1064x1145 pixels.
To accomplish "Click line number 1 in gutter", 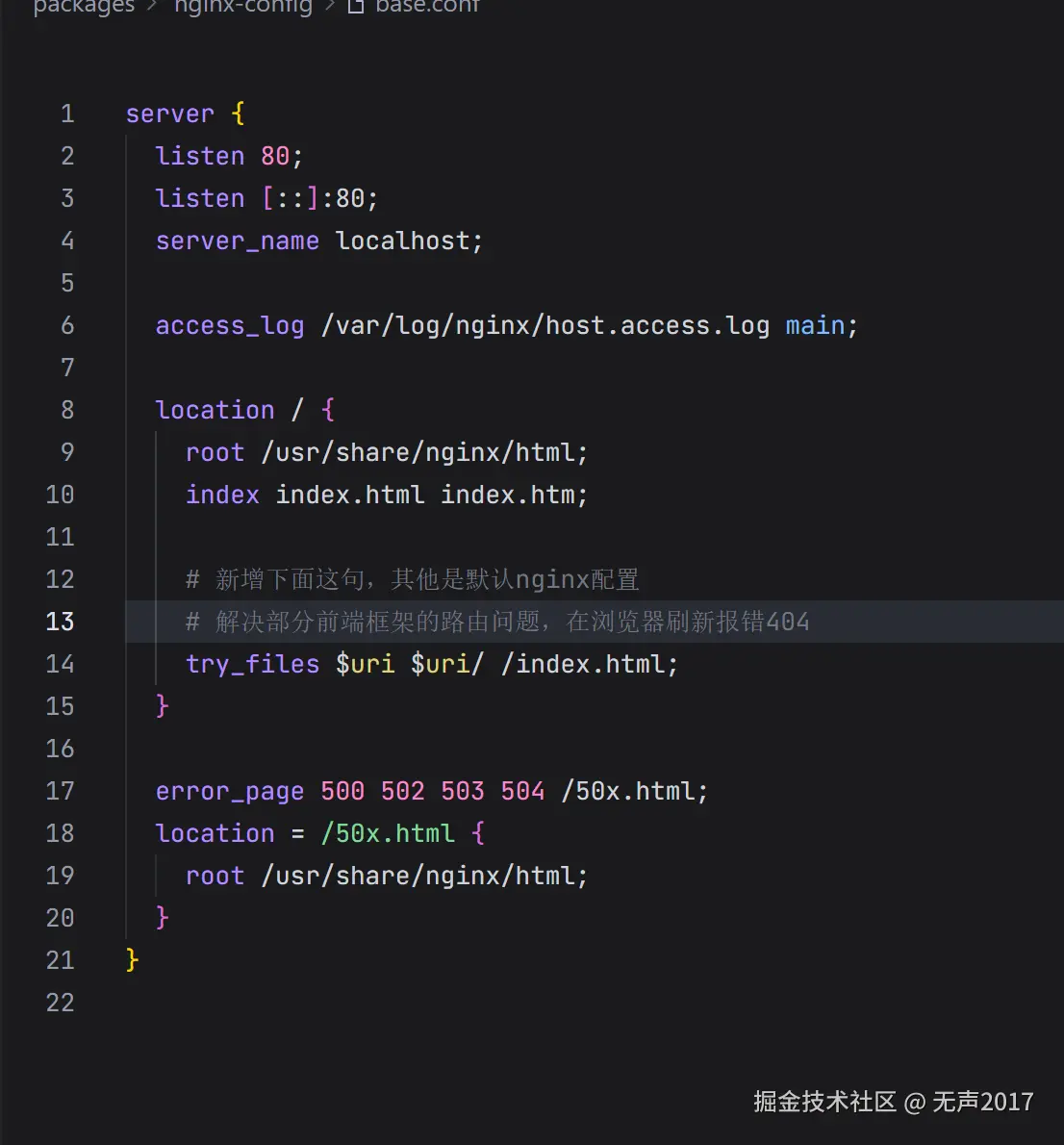I will coord(67,114).
